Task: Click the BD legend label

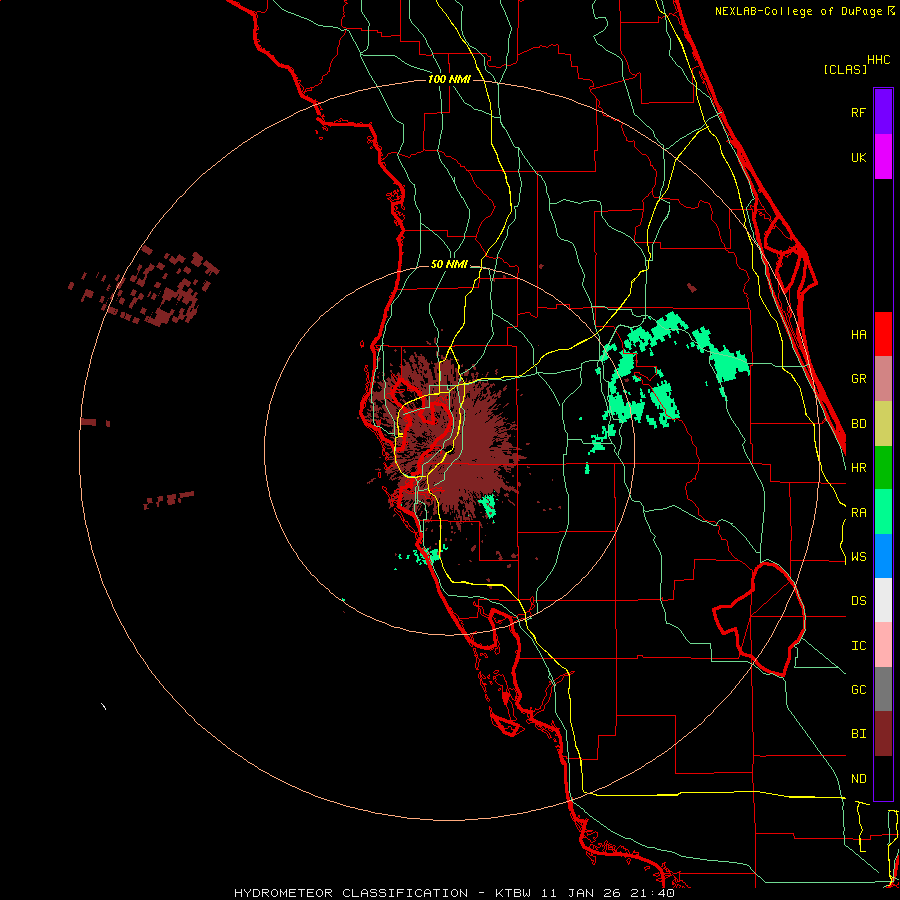Action: (858, 424)
